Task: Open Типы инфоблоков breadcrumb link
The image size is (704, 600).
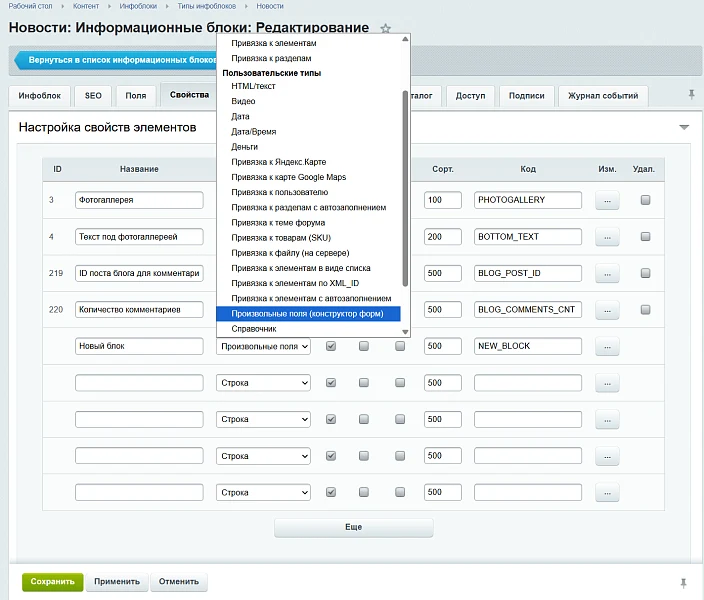Action: (207, 6)
